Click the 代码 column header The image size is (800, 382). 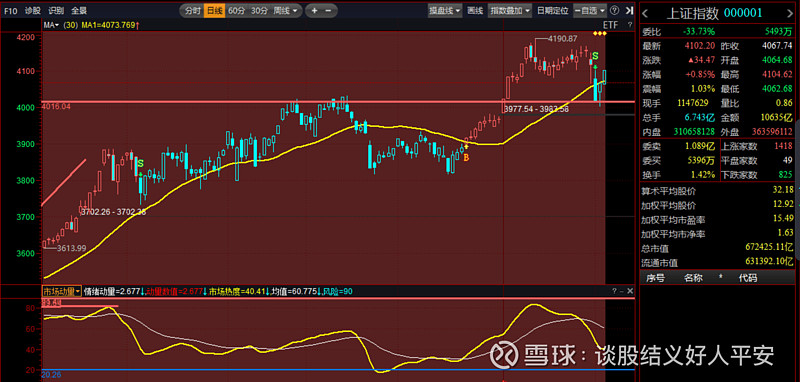(747, 278)
